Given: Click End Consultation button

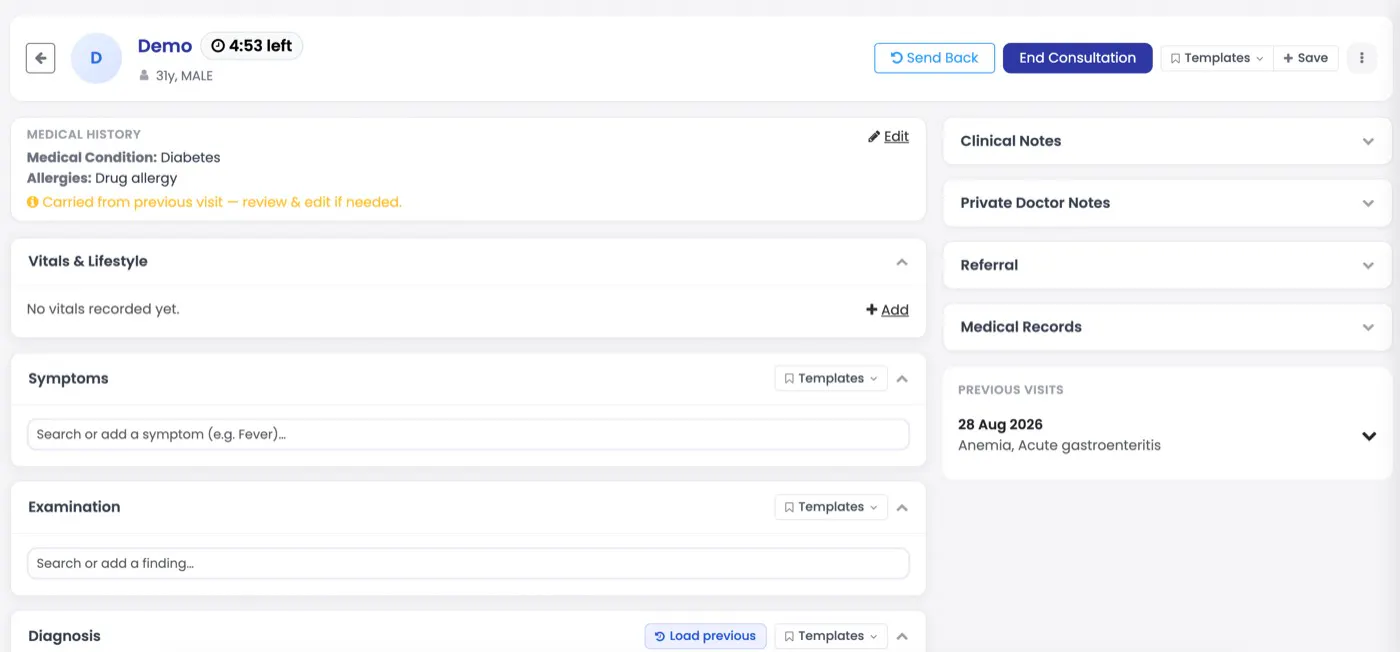Looking at the screenshot, I should click(x=1077, y=58).
